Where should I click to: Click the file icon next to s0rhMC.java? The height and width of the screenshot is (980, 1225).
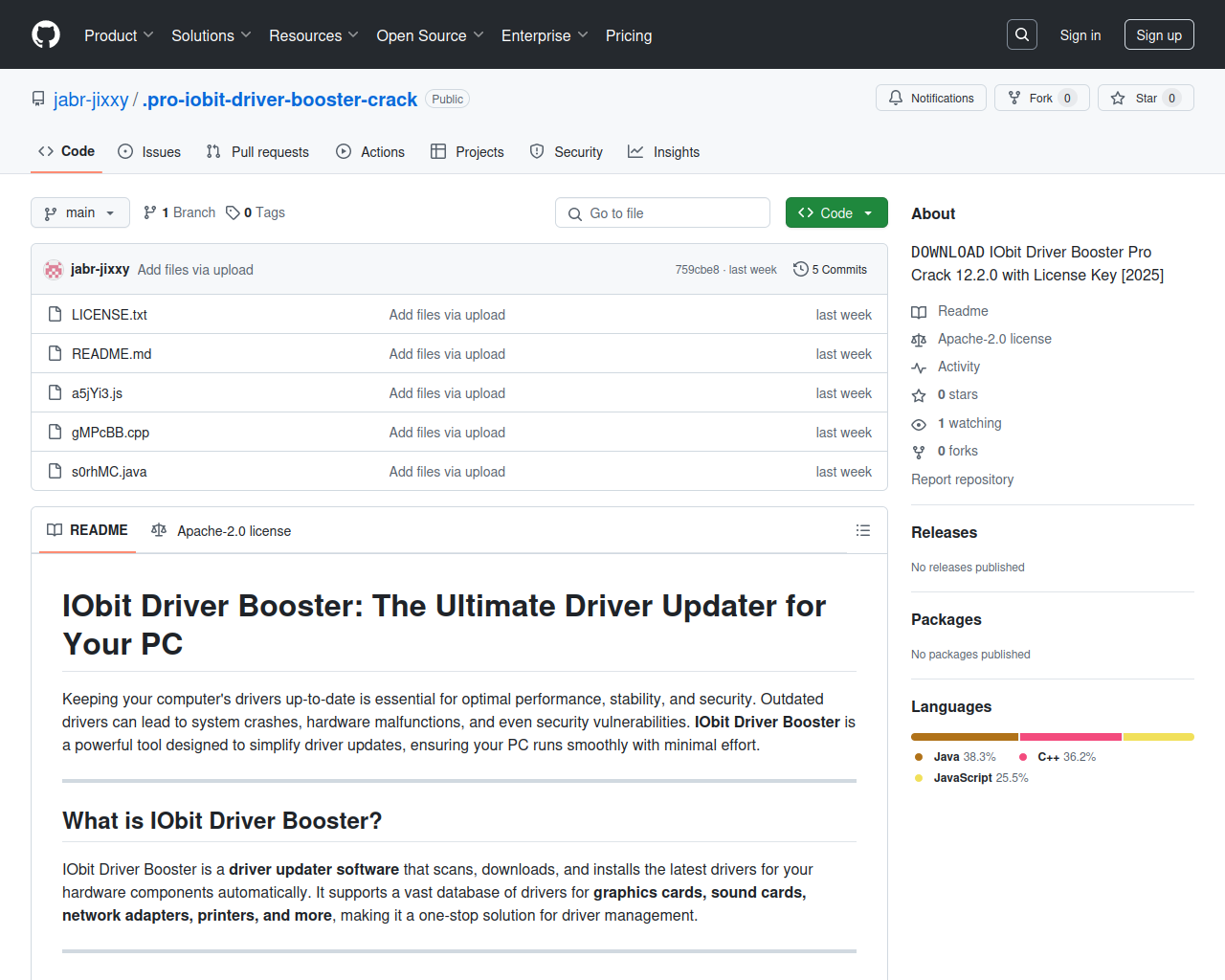pos(56,471)
